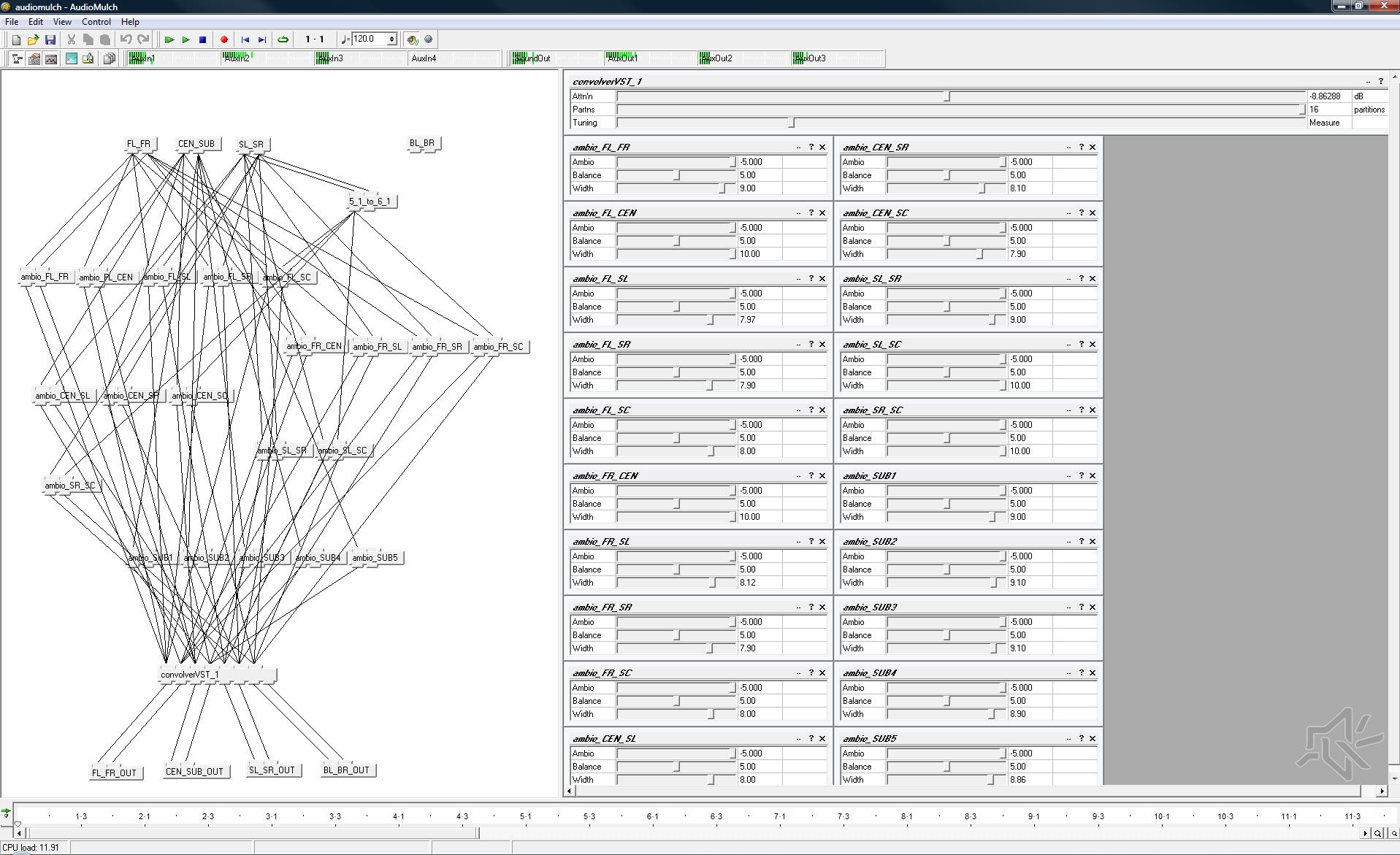This screenshot has height=855, width=1400.
Task: Jump to the start of the timeline
Action: [245, 40]
